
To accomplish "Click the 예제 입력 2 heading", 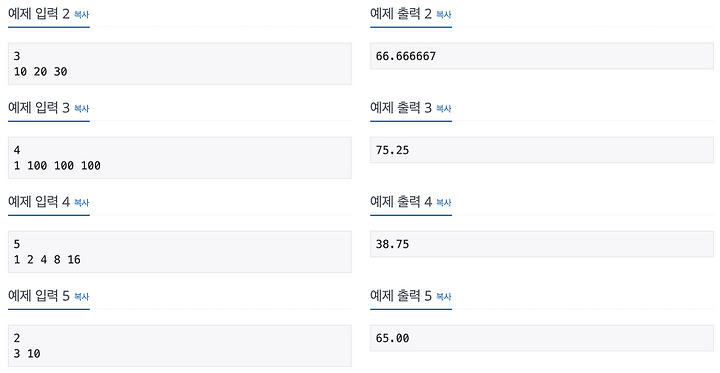I will 39,14.
